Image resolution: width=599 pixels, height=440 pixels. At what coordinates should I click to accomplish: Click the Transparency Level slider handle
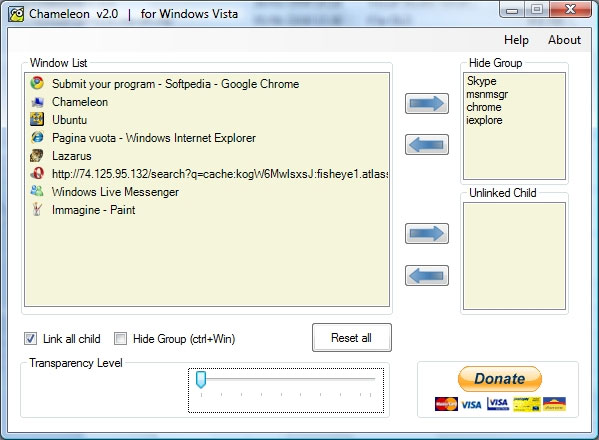(x=201, y=379)
